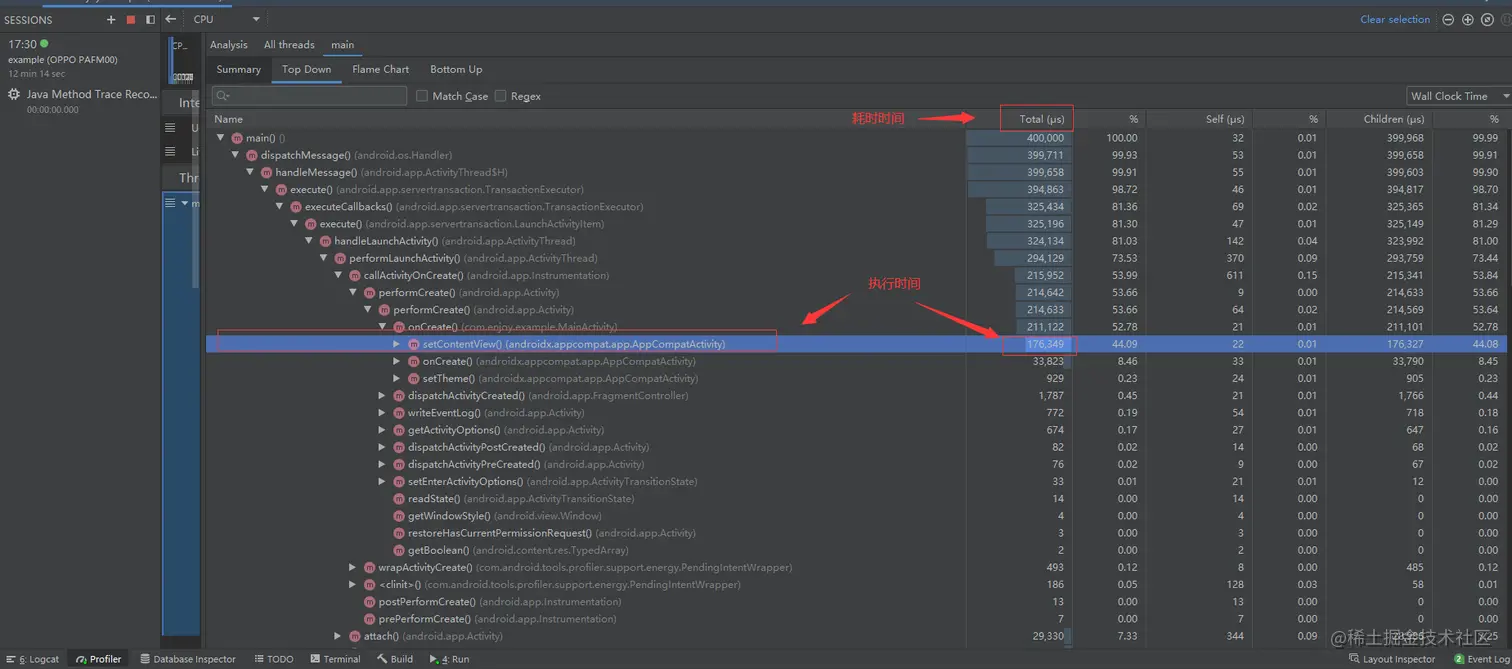The height and width of the screenshot is (669, 1512).
Task: Collapse the handleLaunchActivity() node
Action: coord(309,241)
